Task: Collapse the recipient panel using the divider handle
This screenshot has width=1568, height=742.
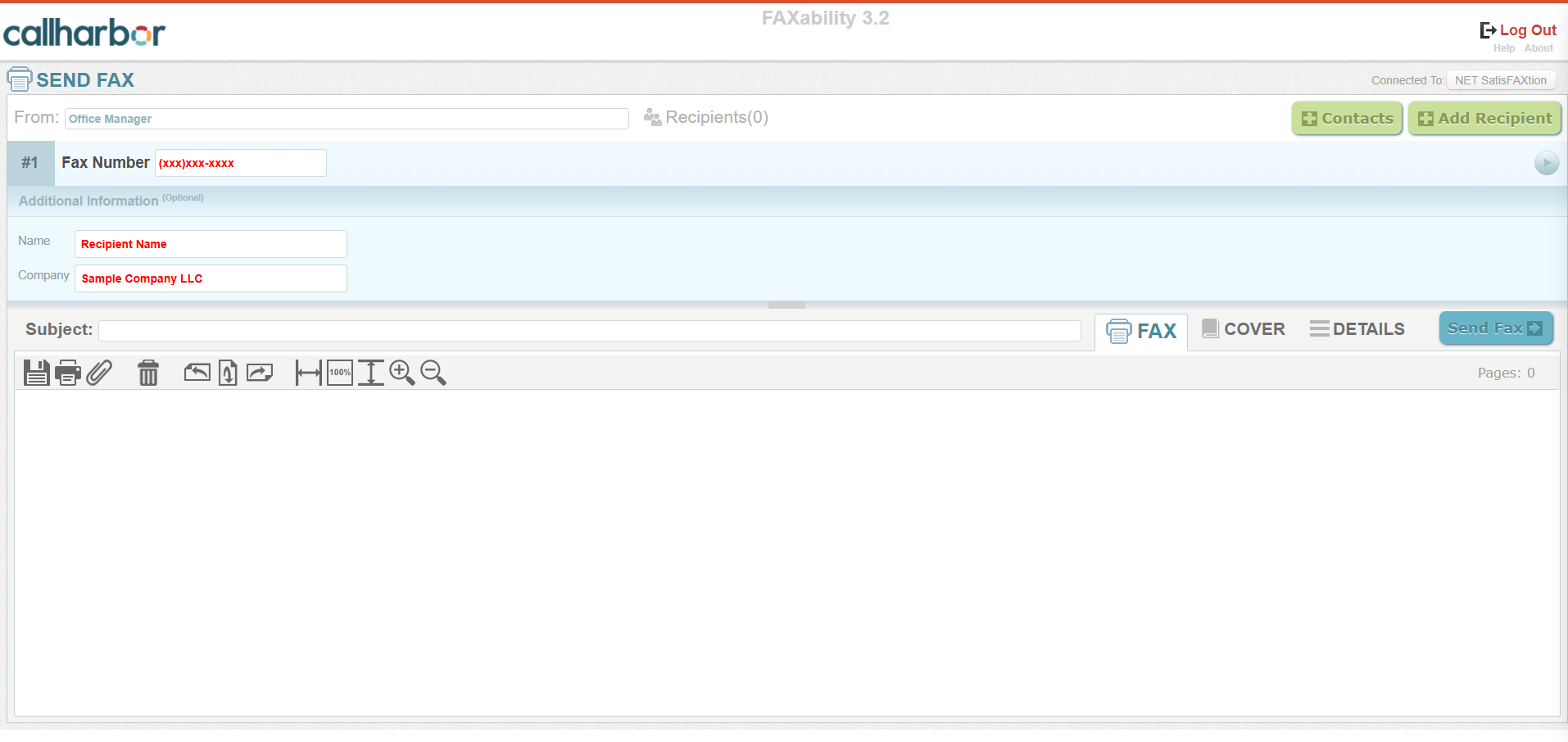Action: tap(786, 305)
